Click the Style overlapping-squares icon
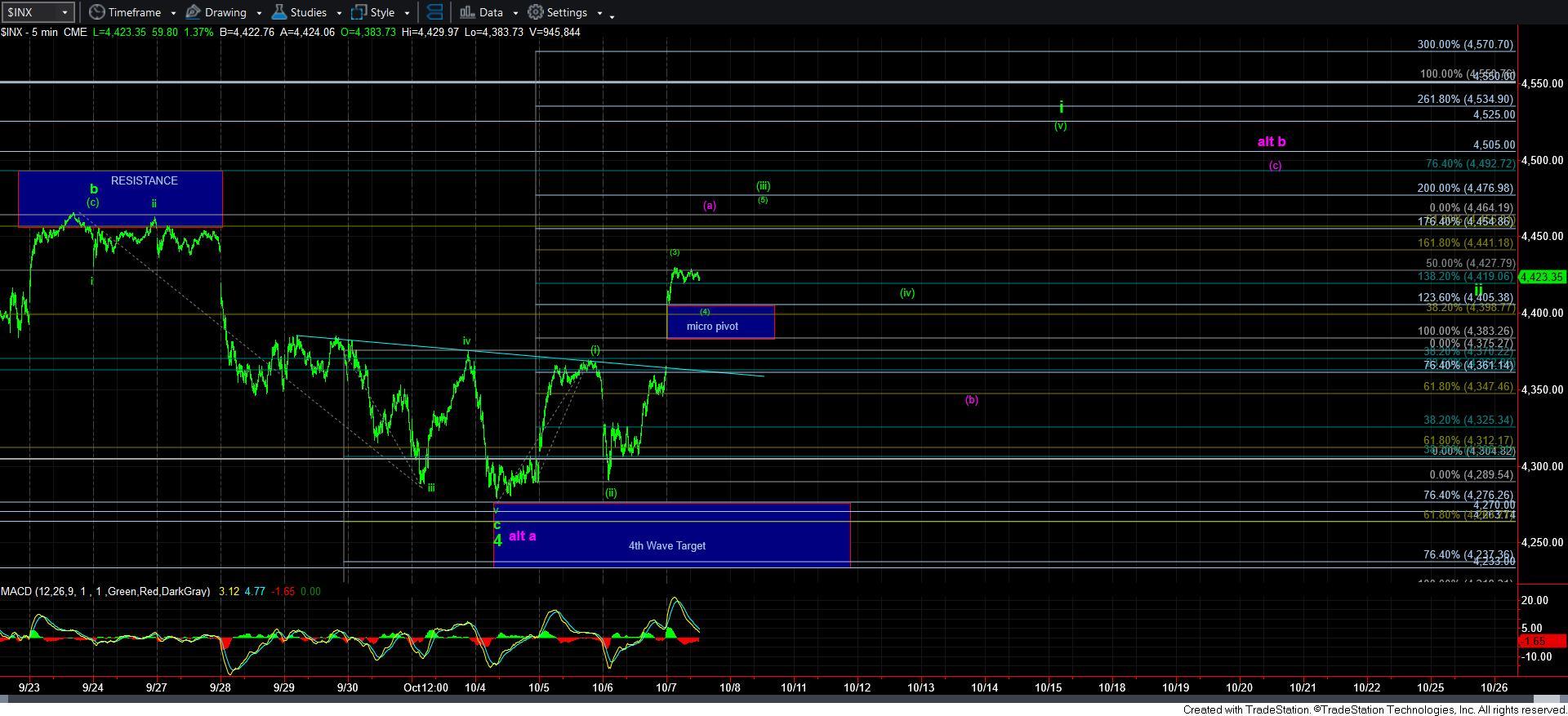The image size is (1568, 716). pos(359,12)
